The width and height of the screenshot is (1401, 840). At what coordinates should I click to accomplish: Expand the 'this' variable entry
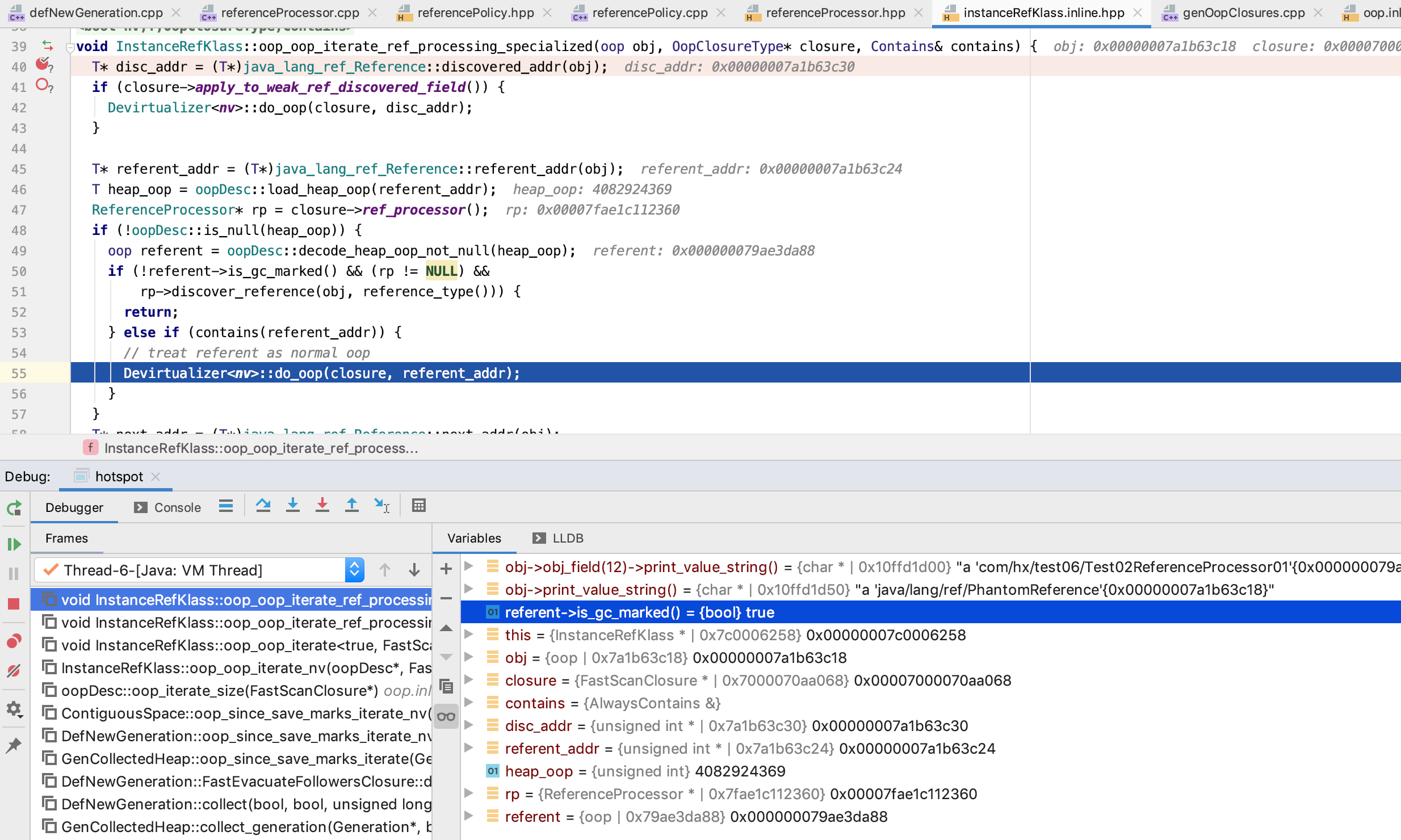(469, 635)
